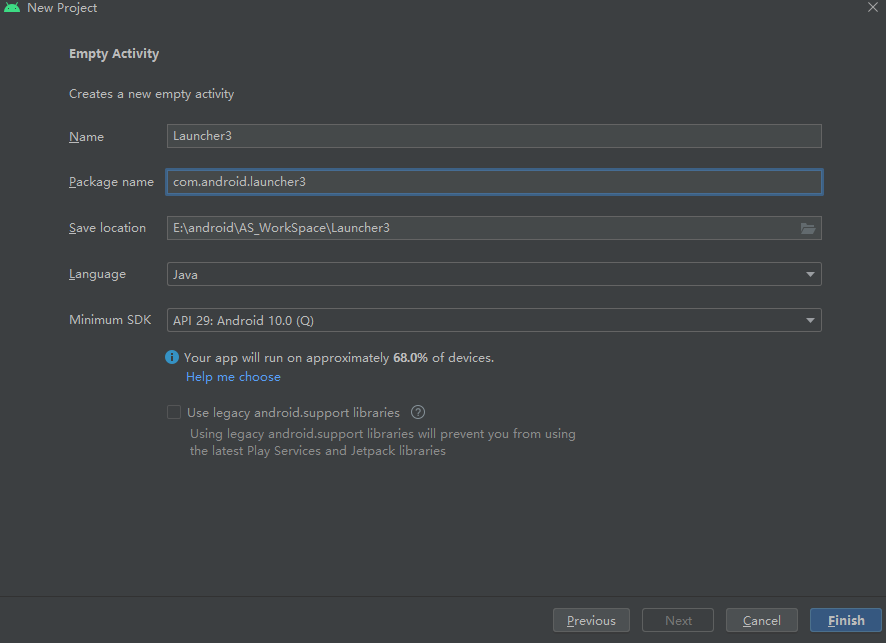Click the Save location label
This screenshot has width=886, height=643.
[x=107, y=228]
